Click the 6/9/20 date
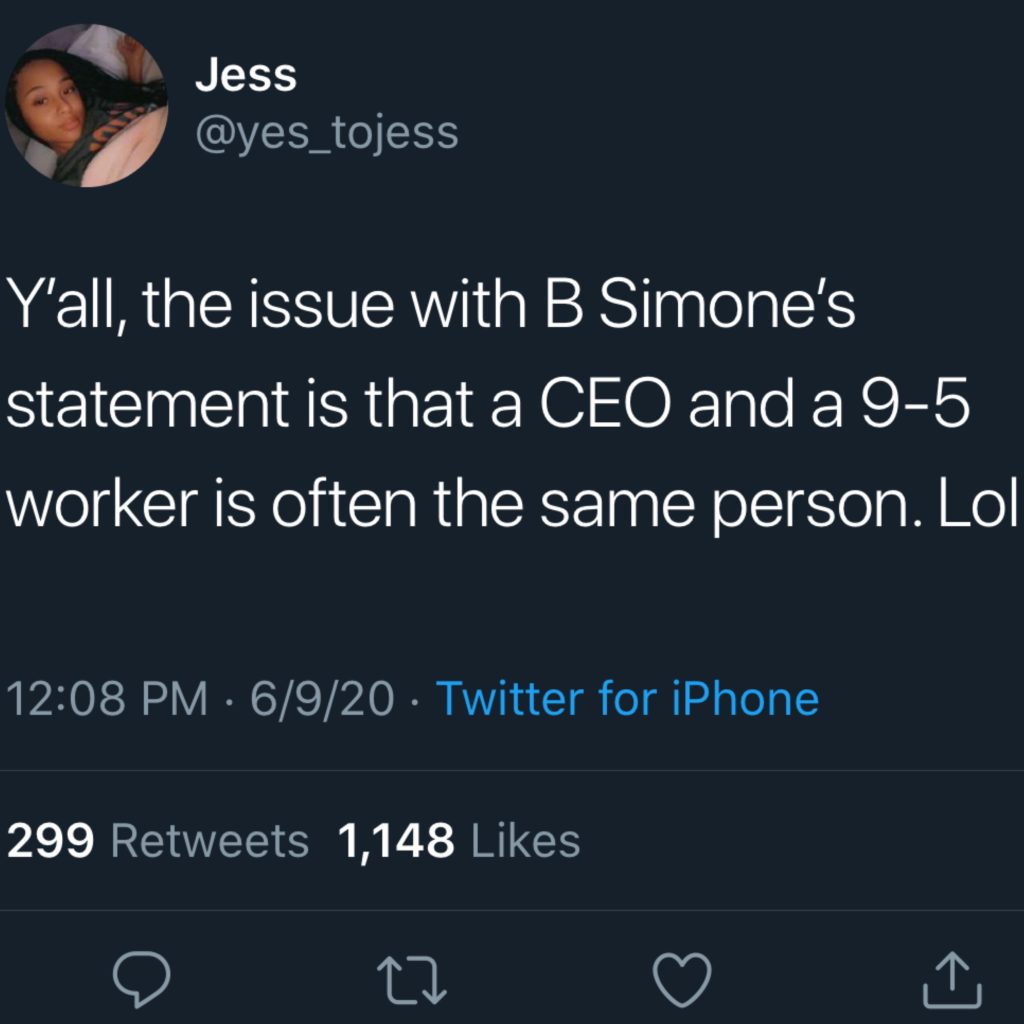 (322, 698)
